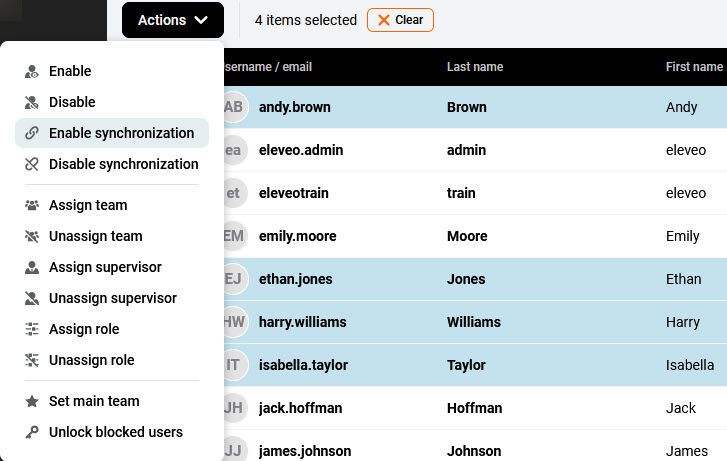Sort by First name column header
727x461 pixels.
694,67
